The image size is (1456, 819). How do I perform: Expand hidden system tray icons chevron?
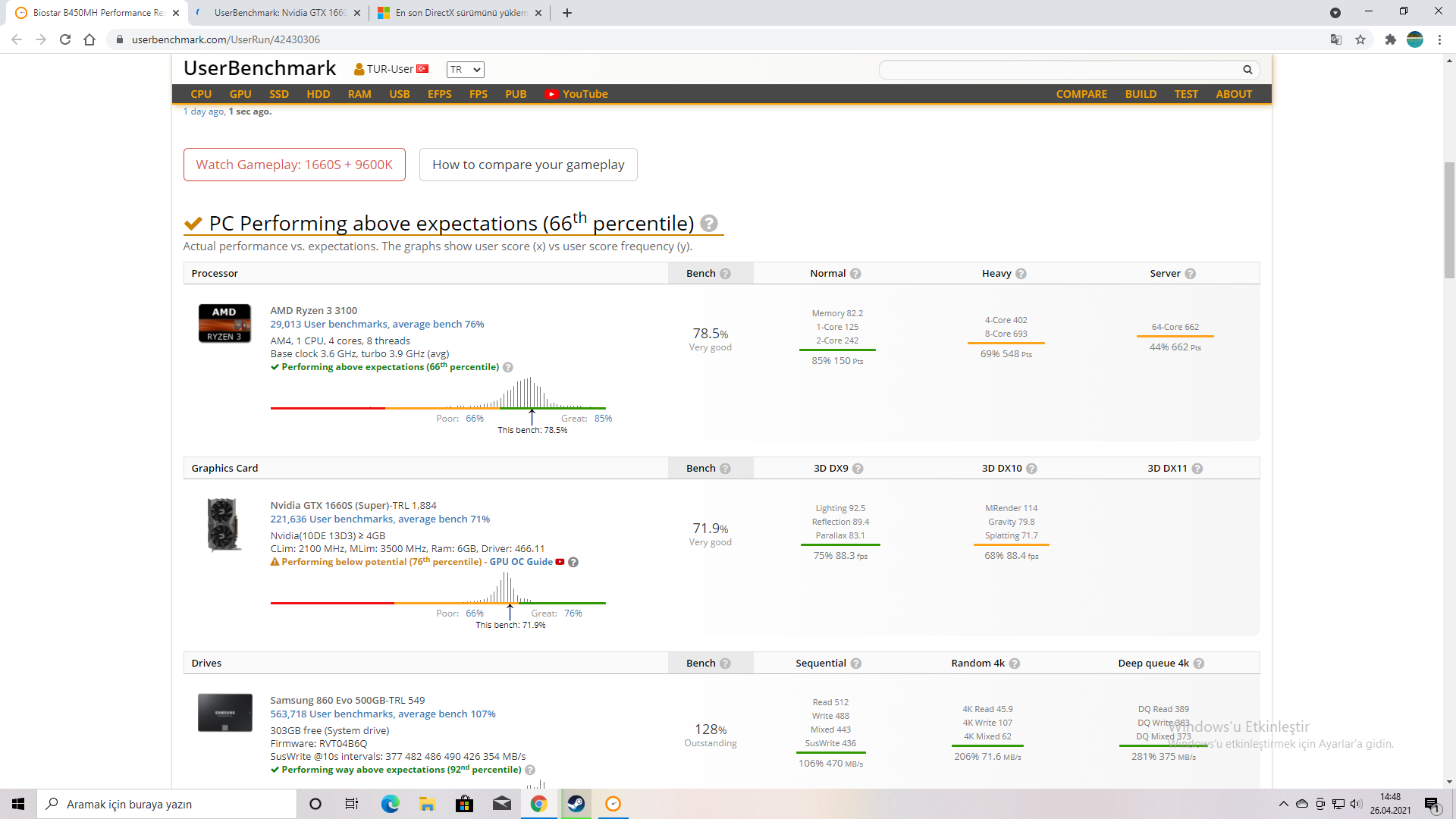pyautogui.click(x=1283, y=804)
